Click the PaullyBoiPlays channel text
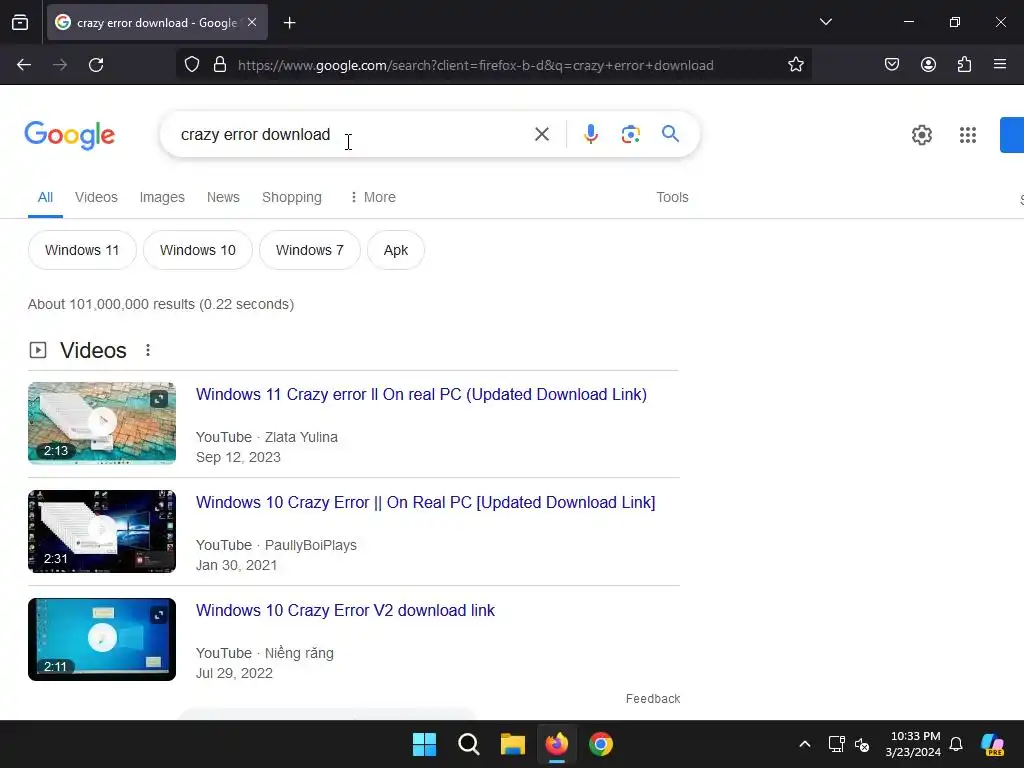The height and width of the screenshot is (768, 1024). tap(311, 545)
